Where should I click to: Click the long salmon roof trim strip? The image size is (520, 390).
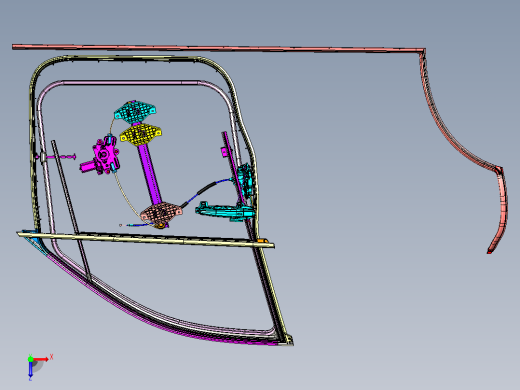[x=218, y=49]
